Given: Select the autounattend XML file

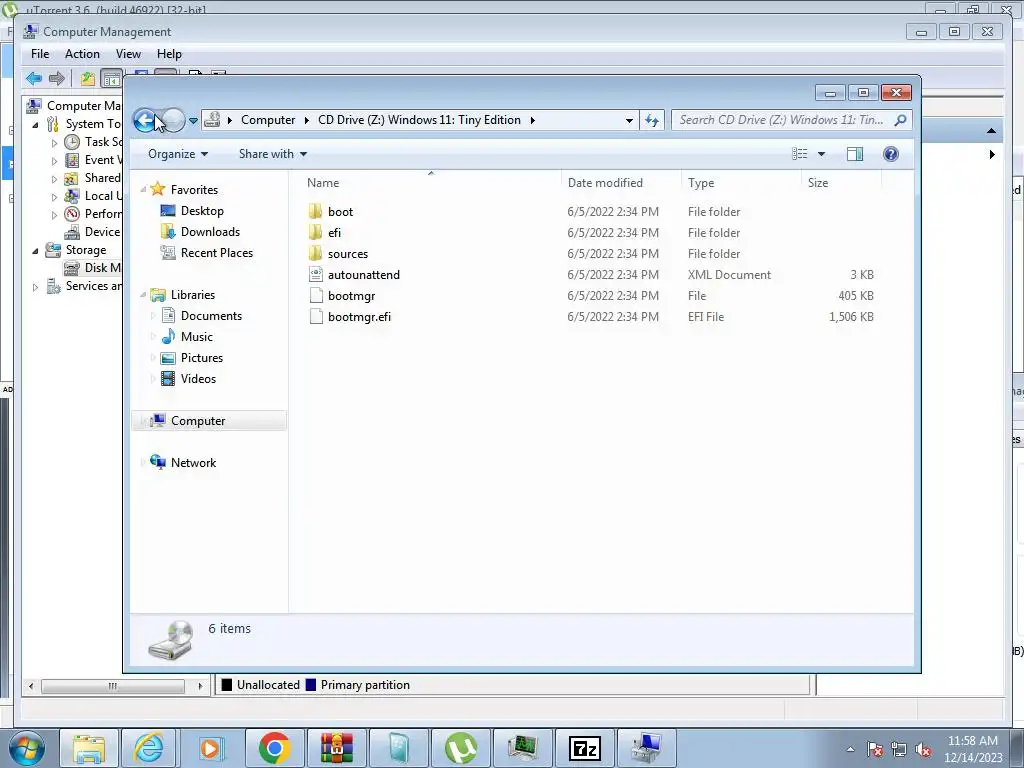Looking at the screenshot, I should click(364, 275).
